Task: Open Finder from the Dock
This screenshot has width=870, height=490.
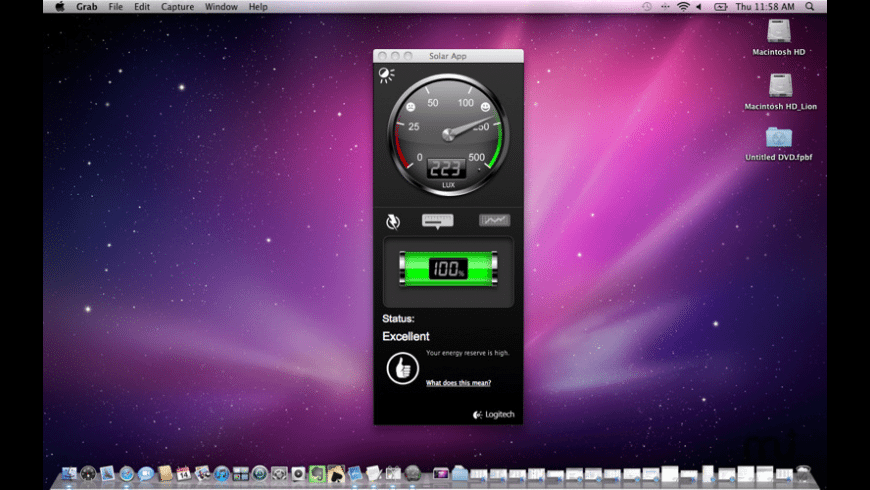Action: [69, 473]
